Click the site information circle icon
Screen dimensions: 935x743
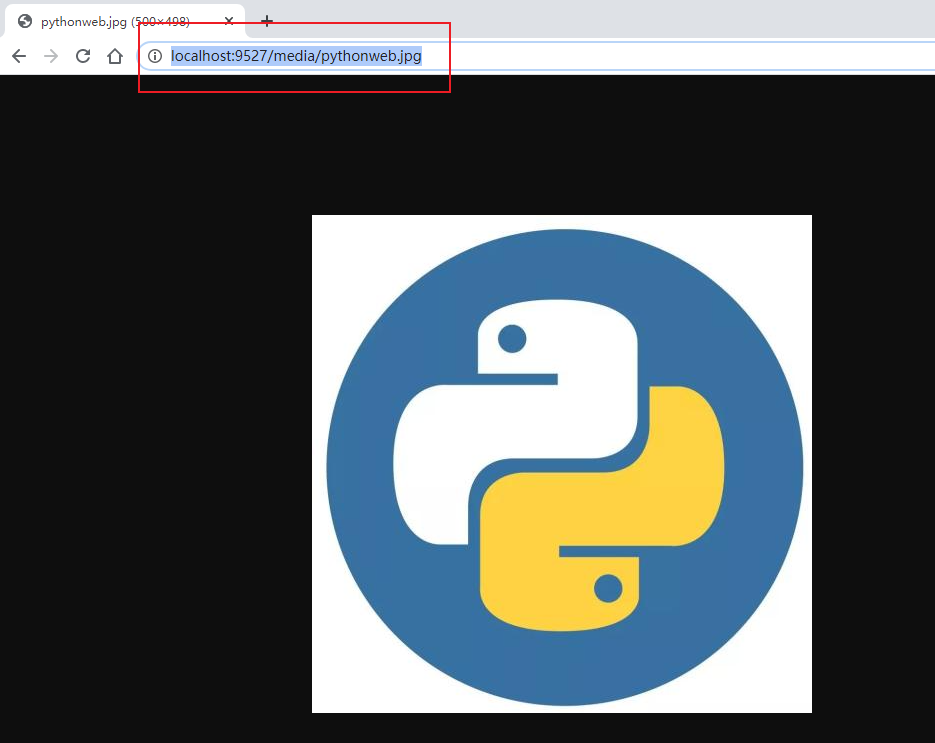pos(155,56)
